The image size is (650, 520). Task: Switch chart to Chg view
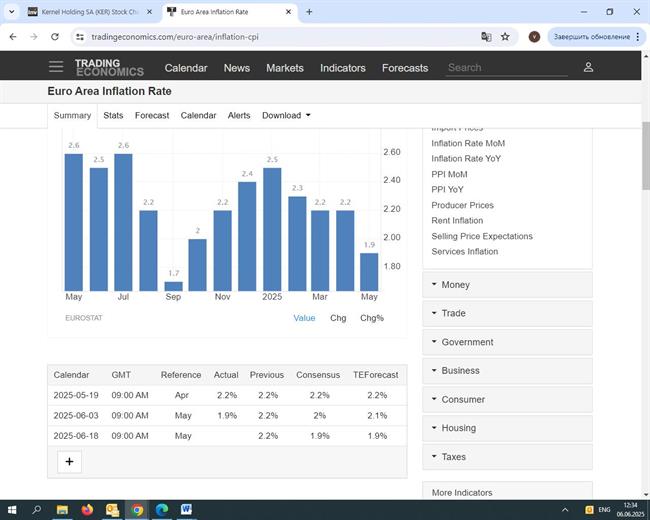(x=338, y=318)
